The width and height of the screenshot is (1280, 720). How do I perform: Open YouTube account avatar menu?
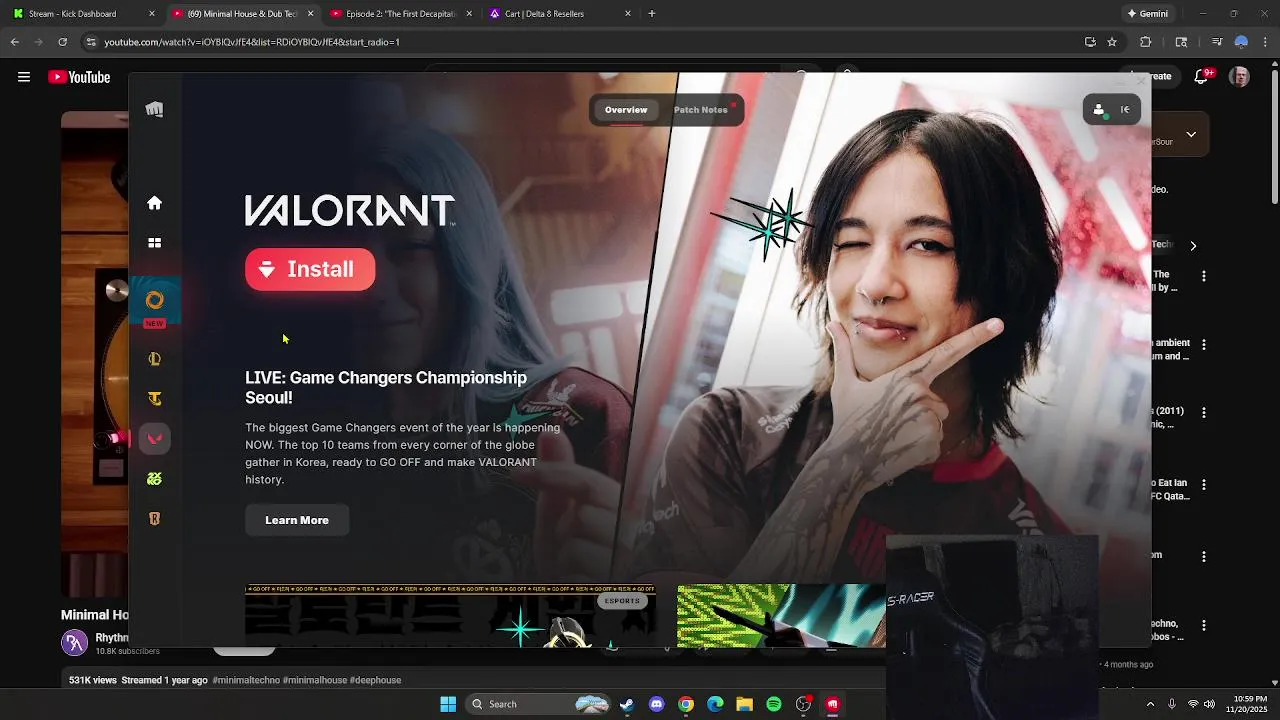click(1239, 77)
